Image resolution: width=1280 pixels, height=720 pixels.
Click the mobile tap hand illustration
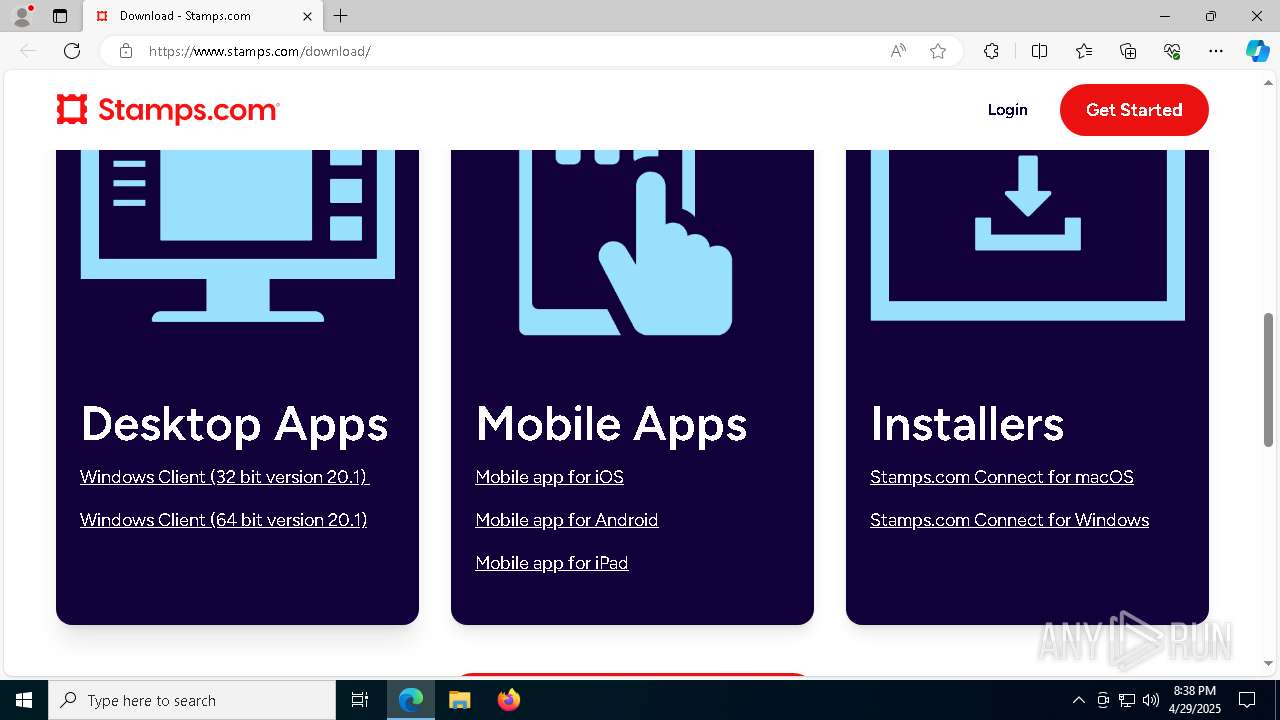pyautogui.click(x=627, y=243)
